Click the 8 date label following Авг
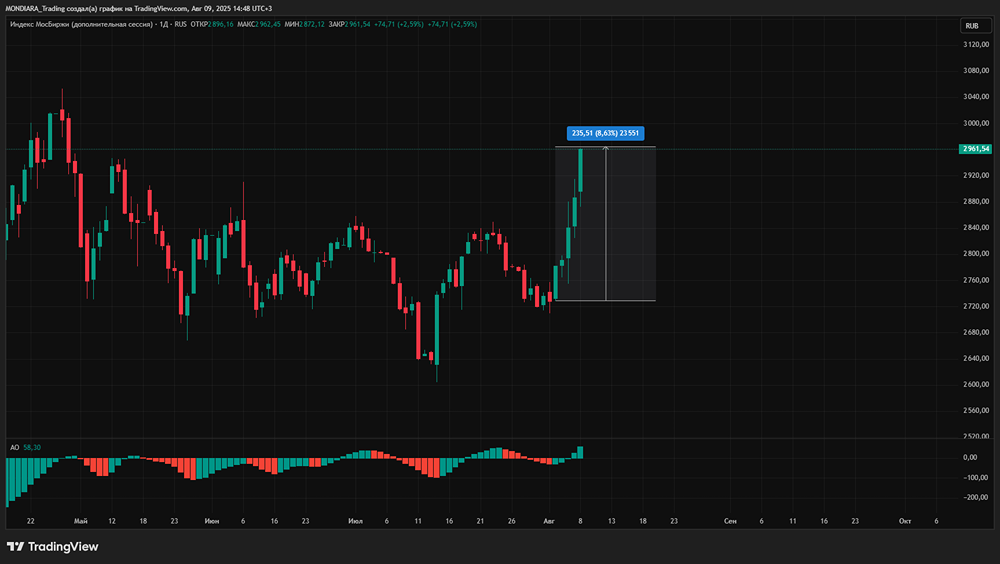 click(x=580, y=521)
